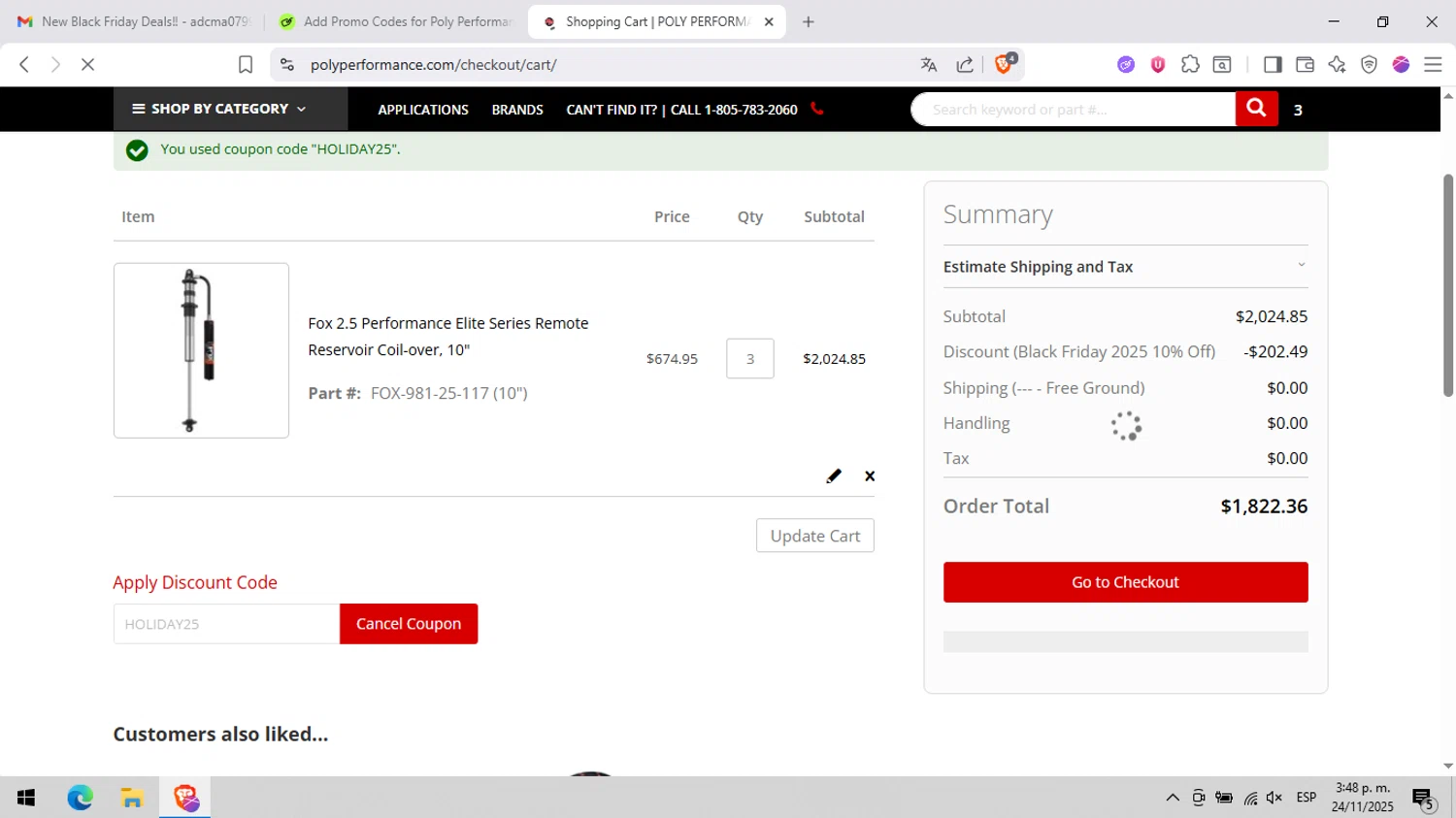The width and height of the screenshot is (1456, 818).
Task: Click Update Cart button
Action: tap(815, 536)
